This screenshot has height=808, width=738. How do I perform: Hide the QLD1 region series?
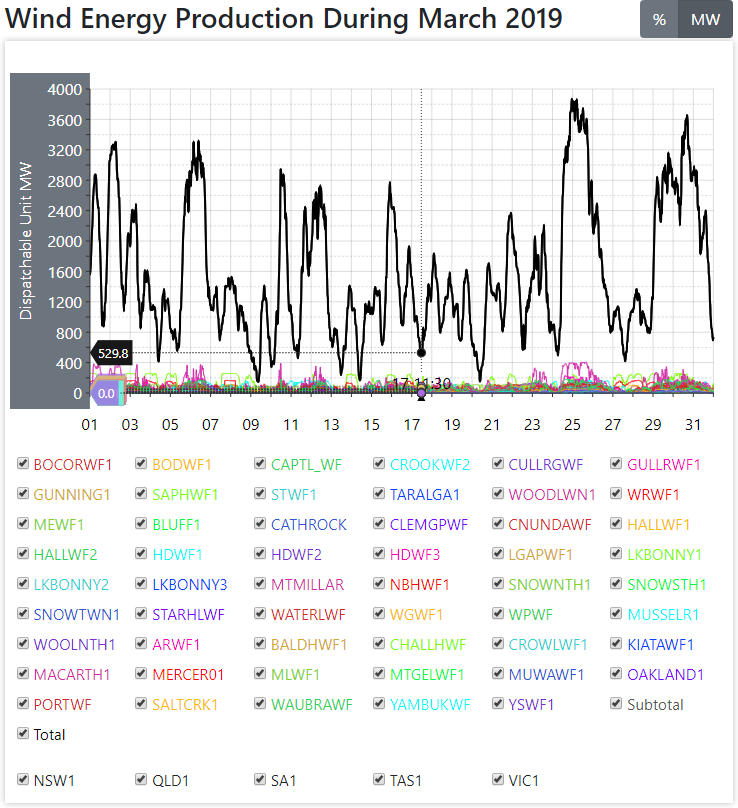[142, 780]
